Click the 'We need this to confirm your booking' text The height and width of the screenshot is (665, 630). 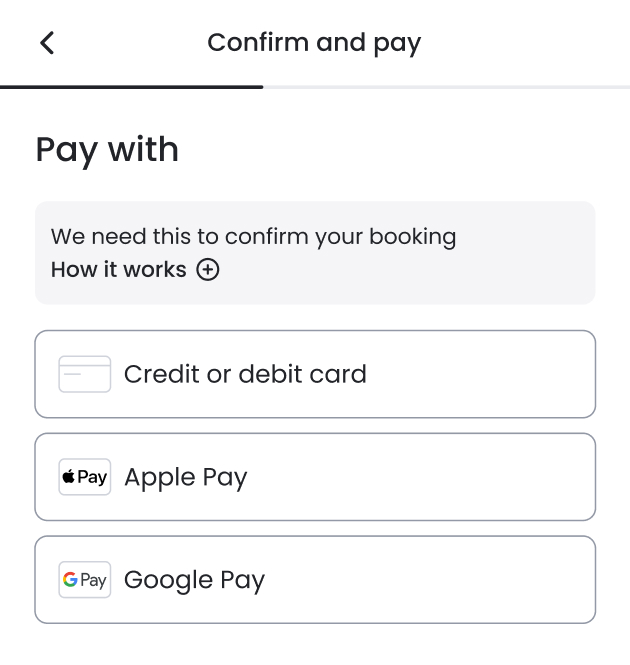coord(253,237)
